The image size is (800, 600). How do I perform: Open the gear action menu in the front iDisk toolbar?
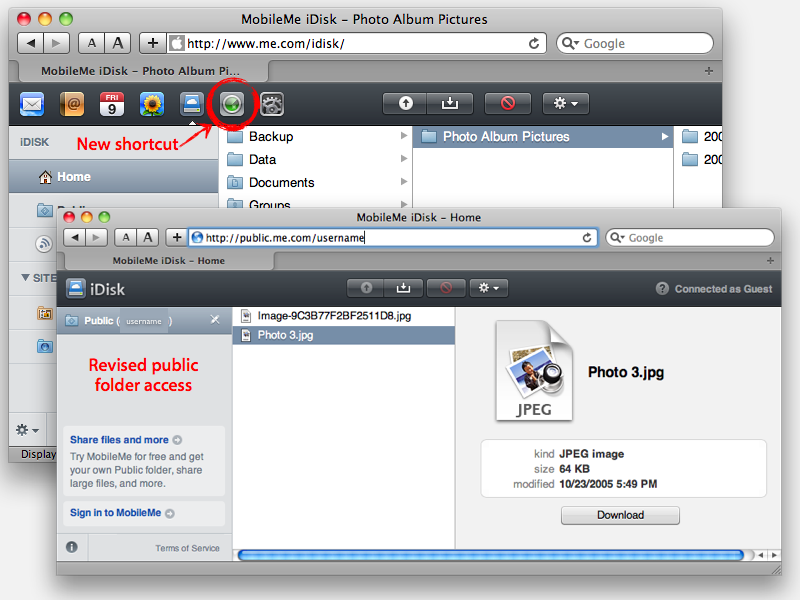488,288
